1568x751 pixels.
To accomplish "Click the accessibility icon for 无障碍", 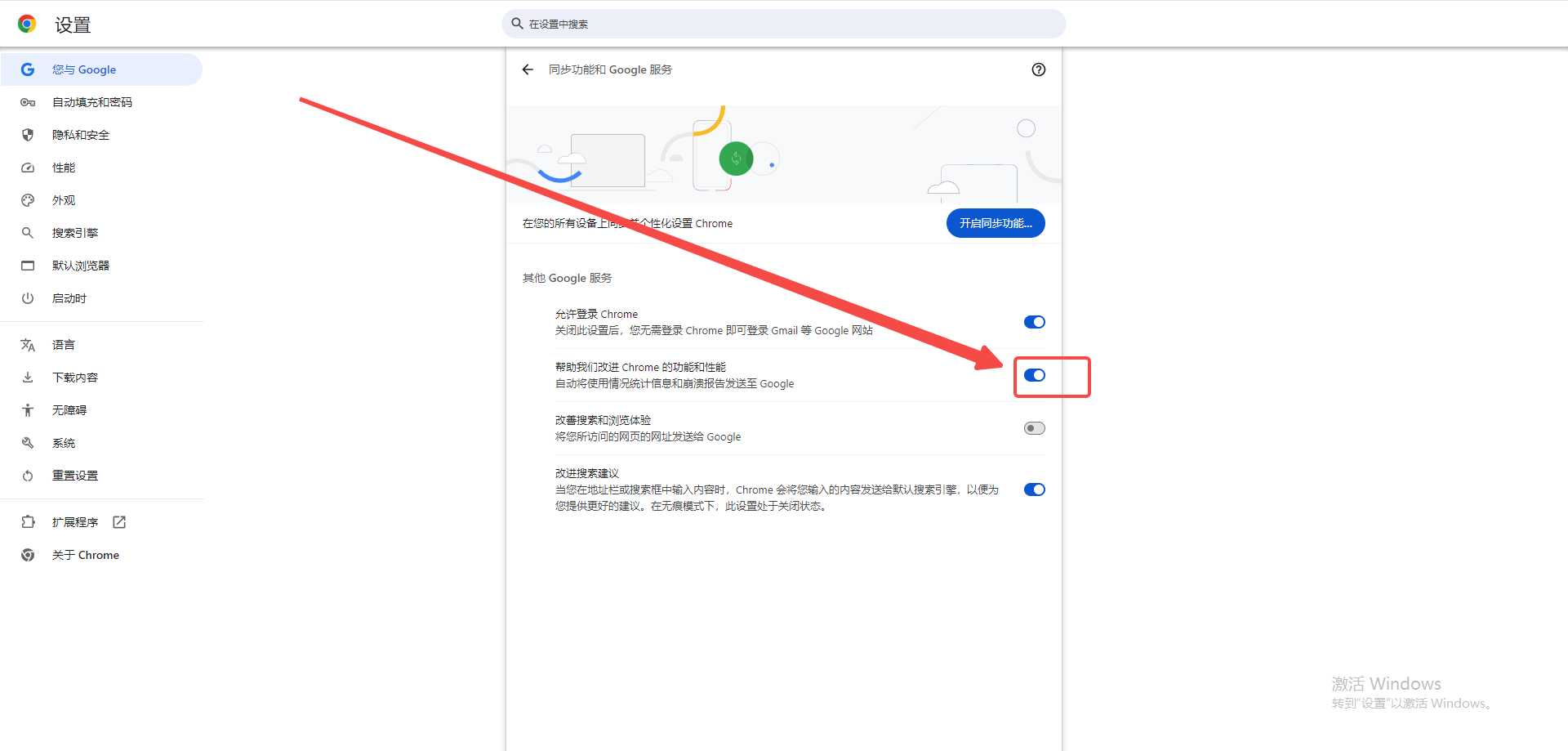I will coord(28,410).
